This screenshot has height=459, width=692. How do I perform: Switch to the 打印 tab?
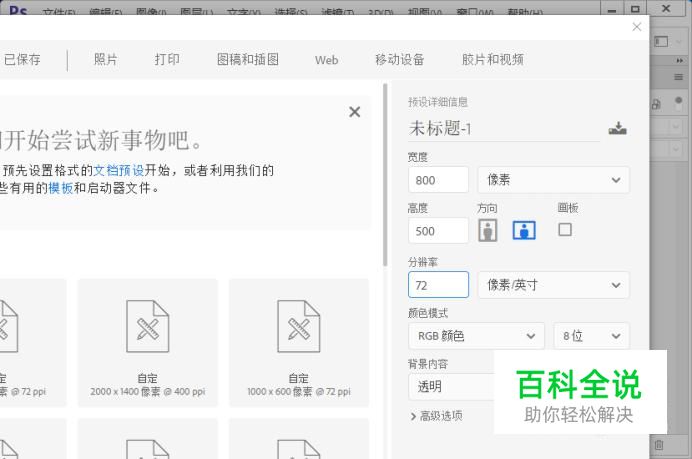pyautogui.click(x=167, y=59)
